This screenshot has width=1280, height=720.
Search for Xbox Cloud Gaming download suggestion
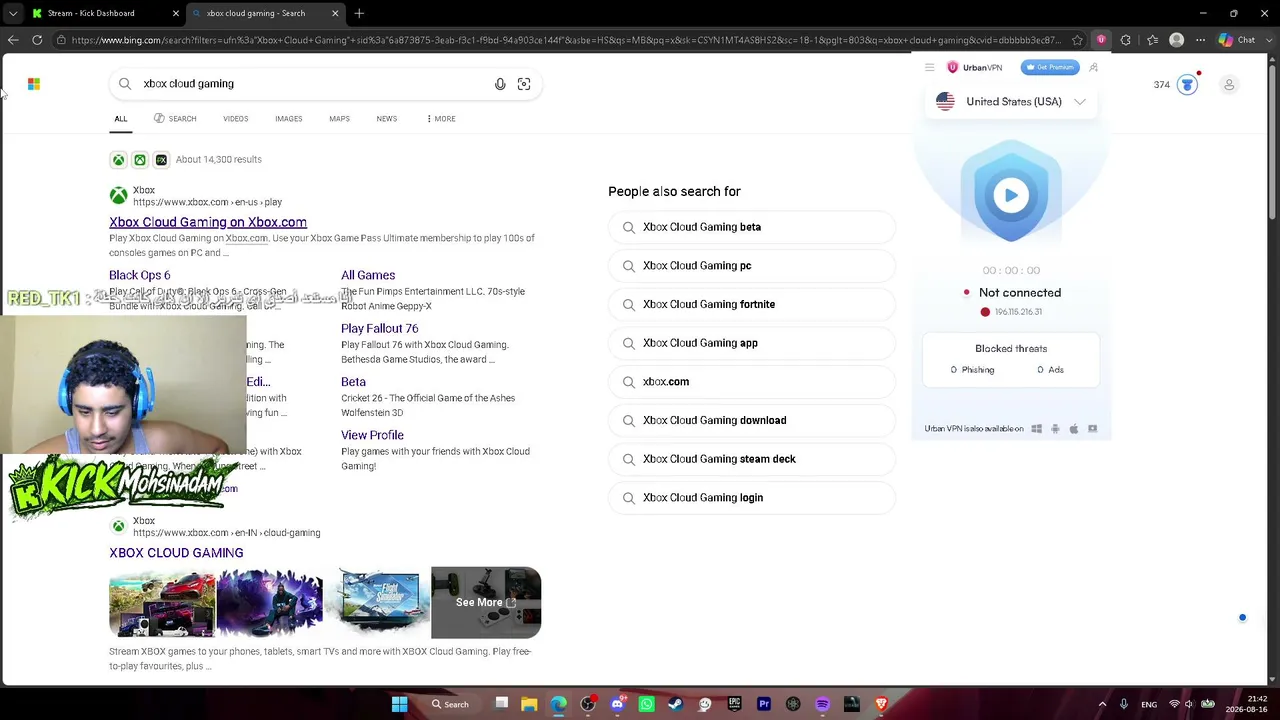click(752, 421)
